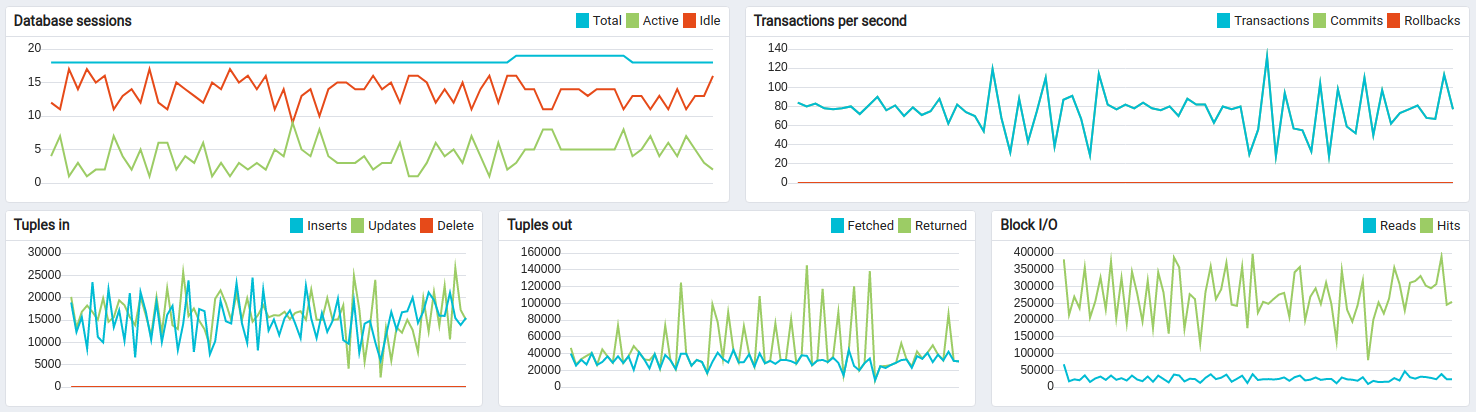Image resolution: width=1476 pixels, height=412 pixels.
Task: Toggle the Returned legend label
Action: click(940, 226)
